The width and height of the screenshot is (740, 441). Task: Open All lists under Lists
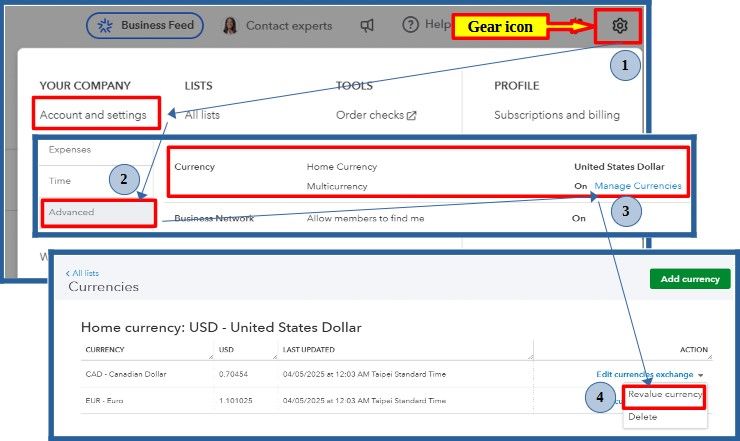(x=202, y=115)
